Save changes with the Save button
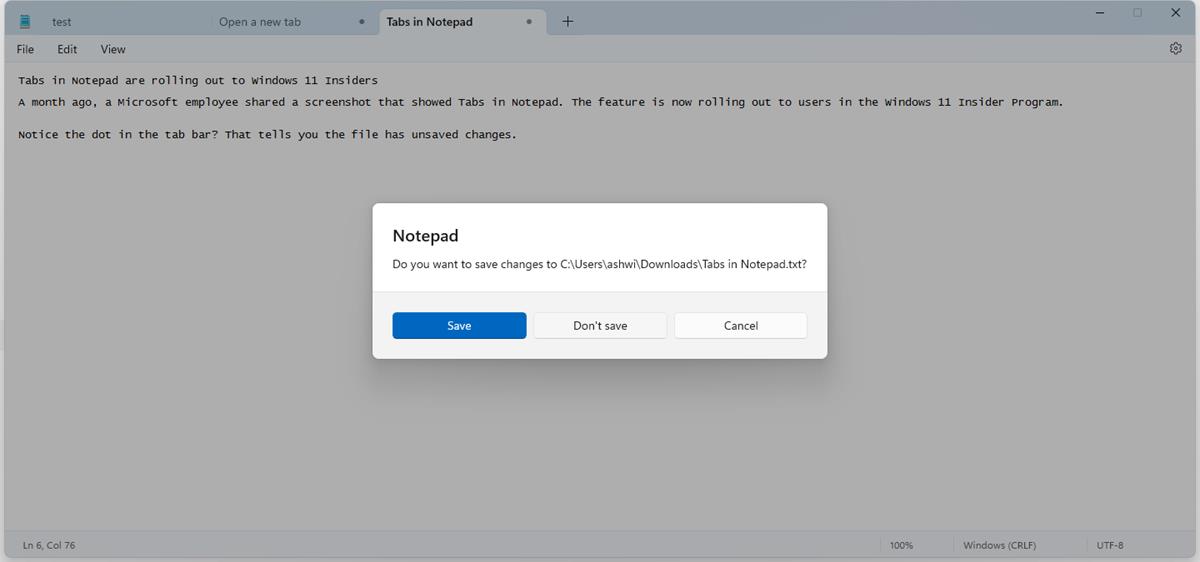Image resolution: width=1200 pixels, height=562 pixels. (x=459, y=325)
